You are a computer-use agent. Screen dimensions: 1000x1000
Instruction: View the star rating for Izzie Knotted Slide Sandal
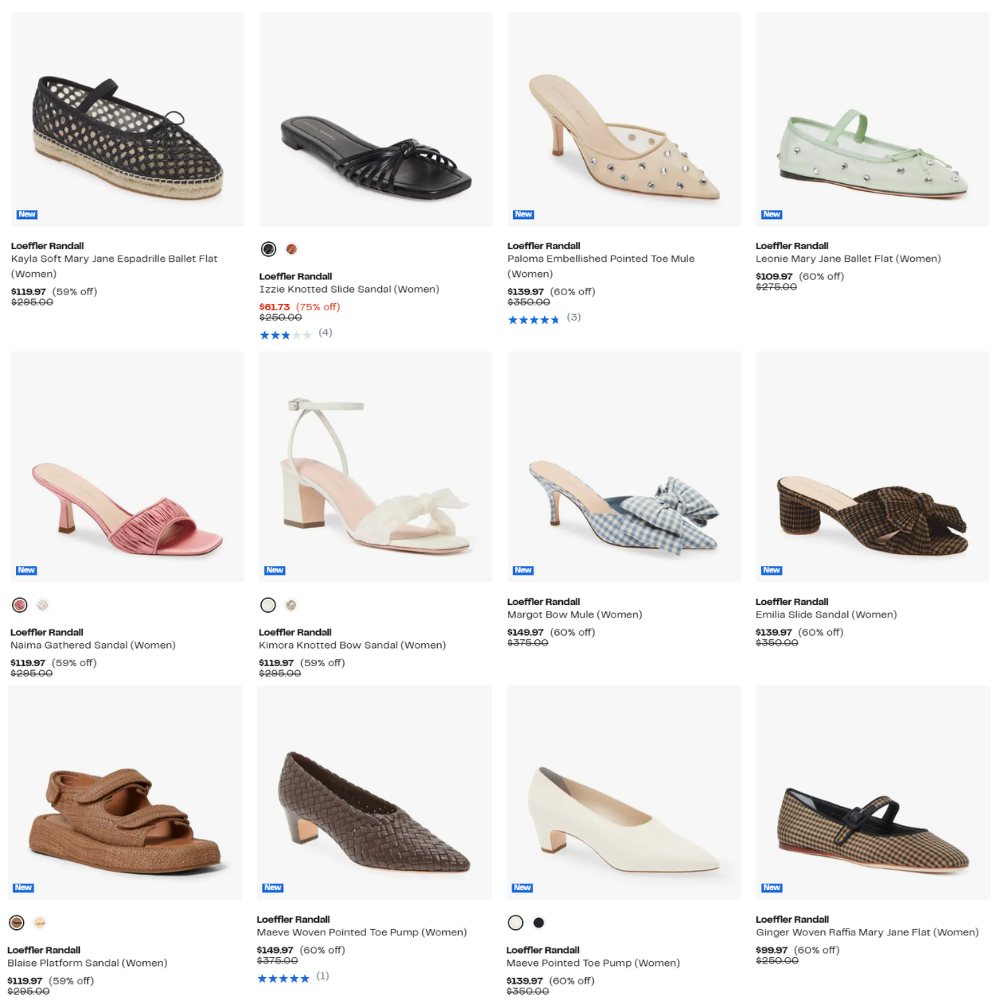285,335
